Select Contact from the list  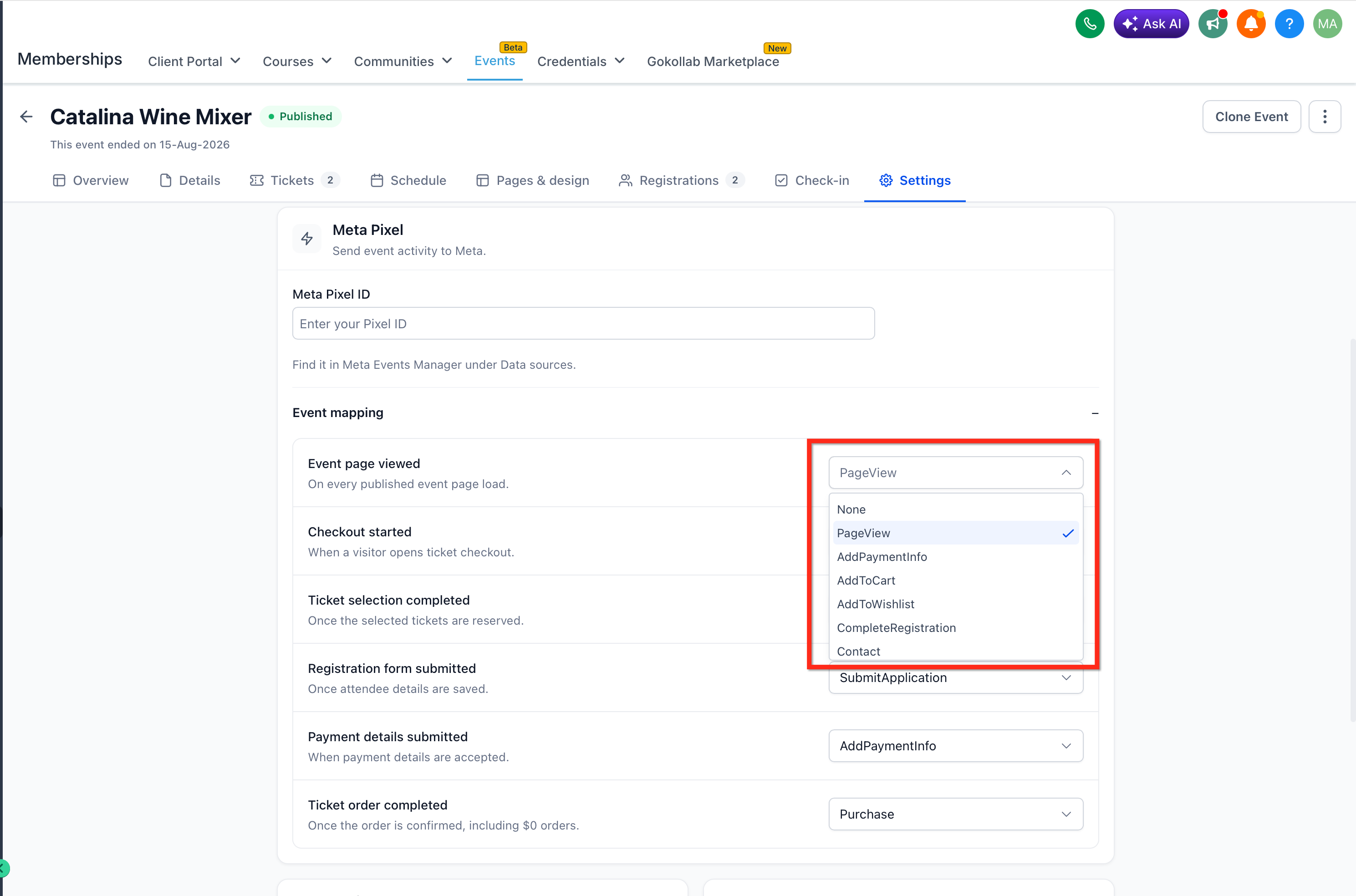tap(956, 651)
